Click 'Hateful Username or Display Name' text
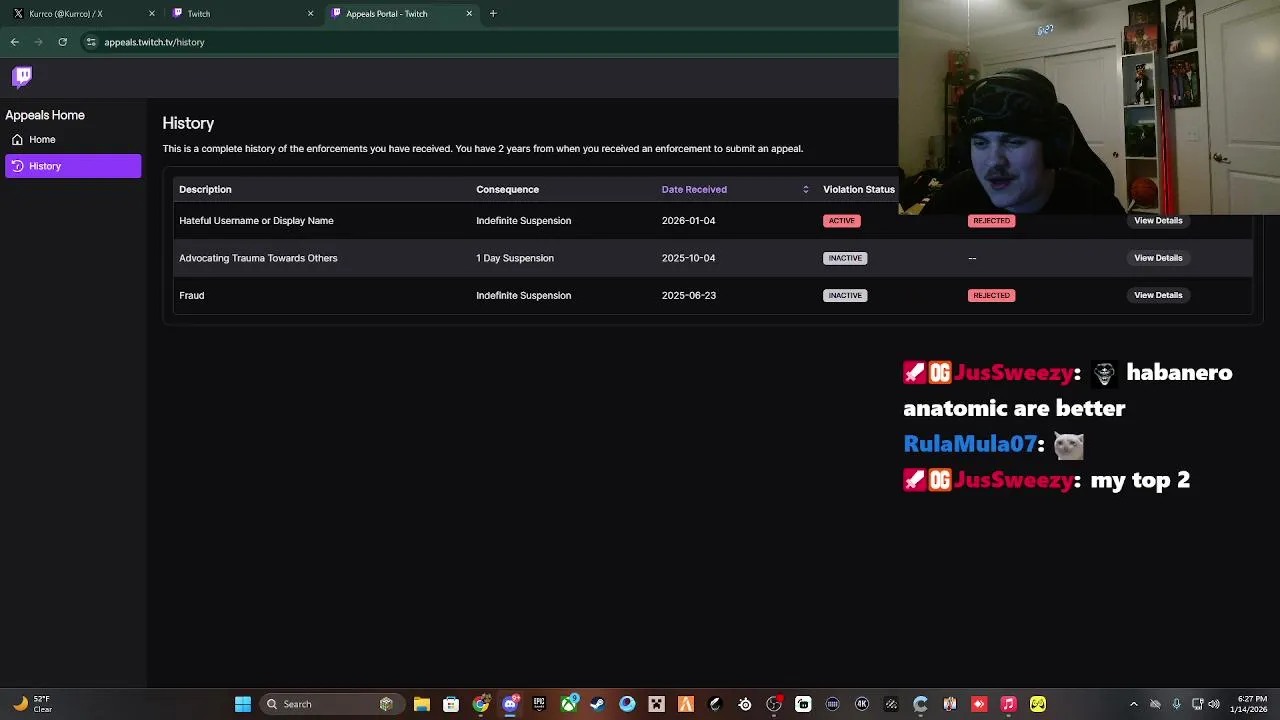Screen dimensions: 1280x720 pyautogui.click(x=256, y=220)
